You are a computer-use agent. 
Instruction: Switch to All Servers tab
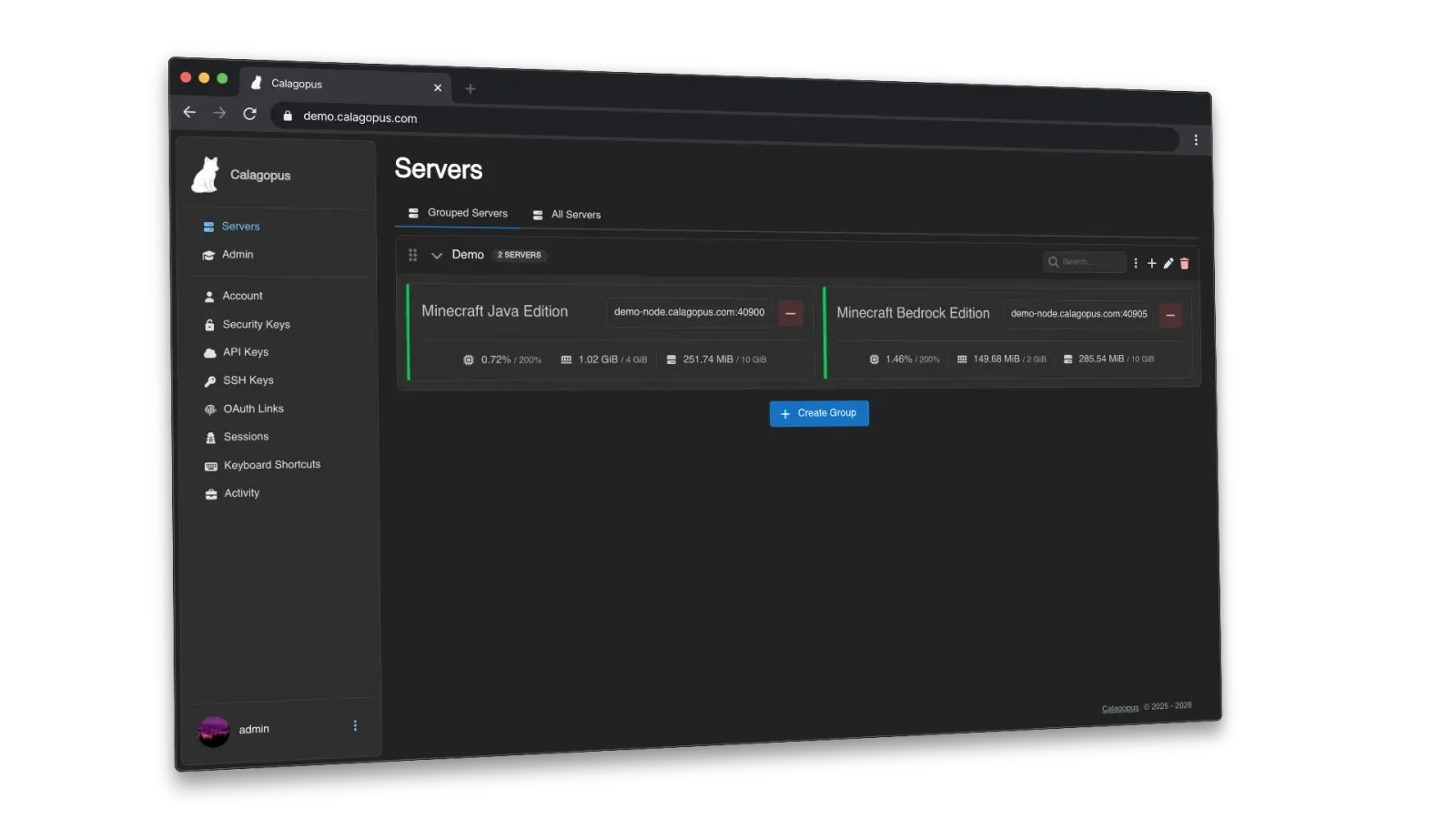click(x=566, y=215)
